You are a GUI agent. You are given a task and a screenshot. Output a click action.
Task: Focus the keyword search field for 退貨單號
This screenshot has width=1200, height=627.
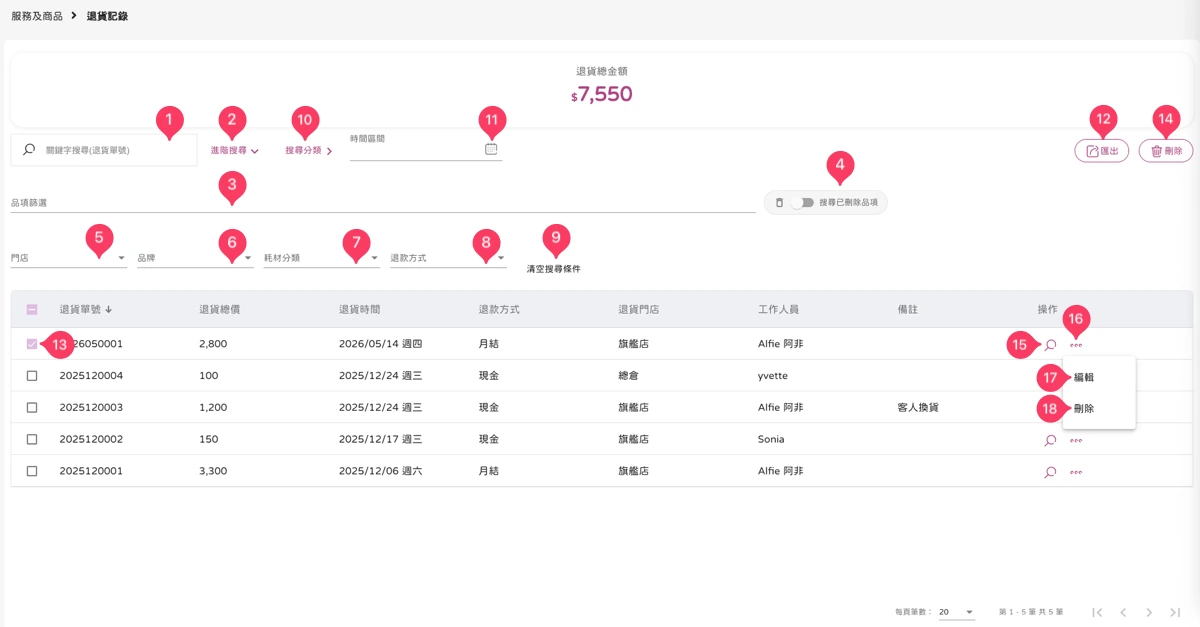tap(104, 150)
